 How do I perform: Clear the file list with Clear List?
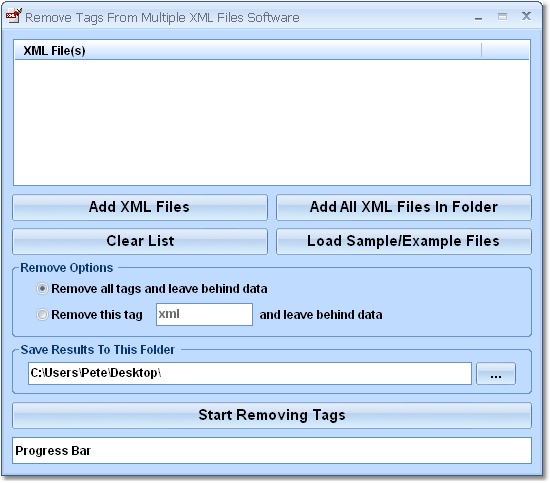140,241
